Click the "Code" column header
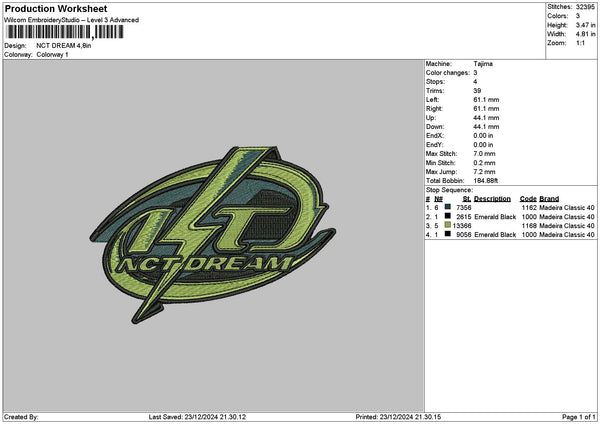 (x=528, y=199)
